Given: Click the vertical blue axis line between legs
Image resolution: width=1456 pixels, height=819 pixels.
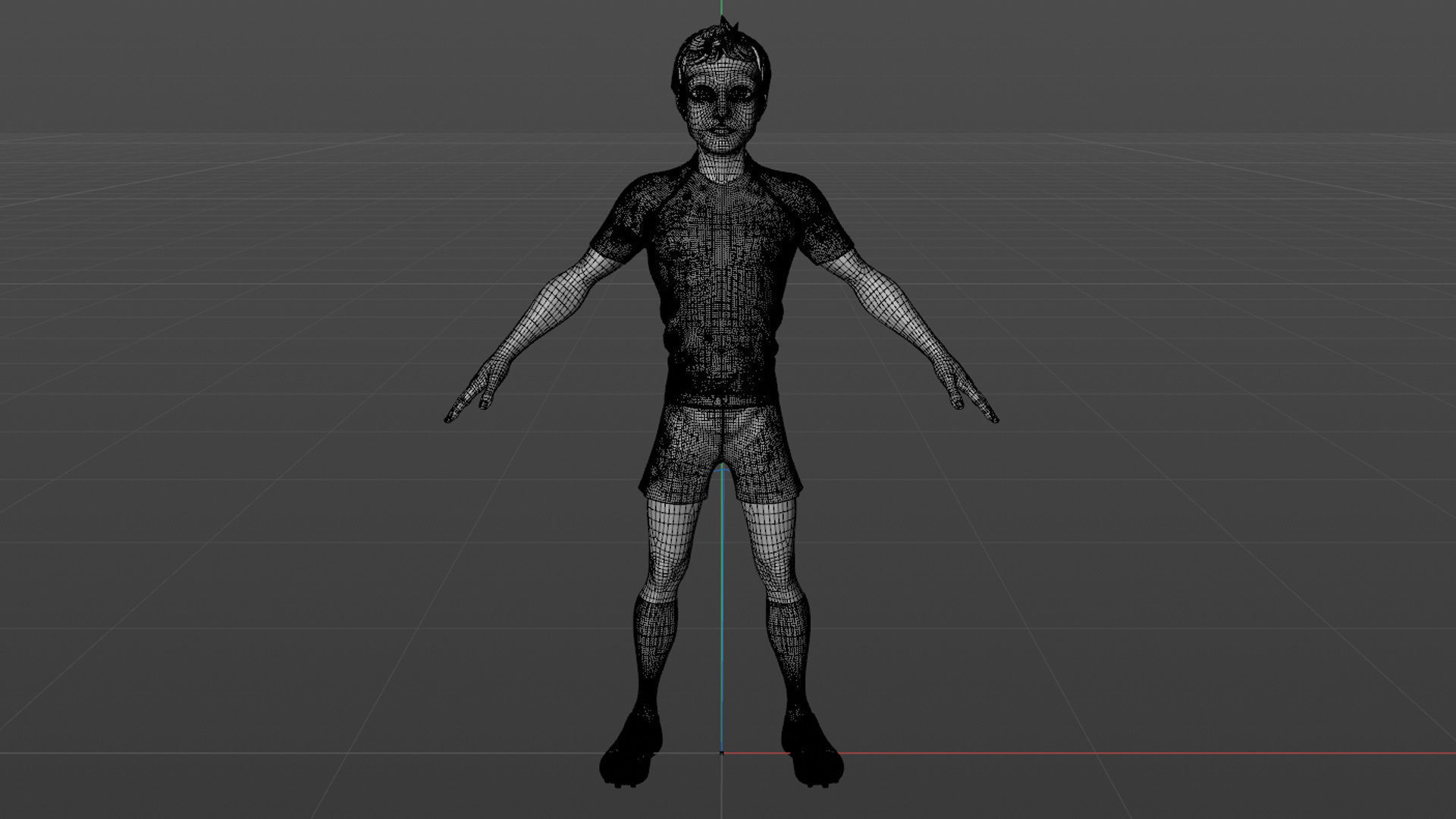Looking at the screenshot, I should (x=722, y=610).
